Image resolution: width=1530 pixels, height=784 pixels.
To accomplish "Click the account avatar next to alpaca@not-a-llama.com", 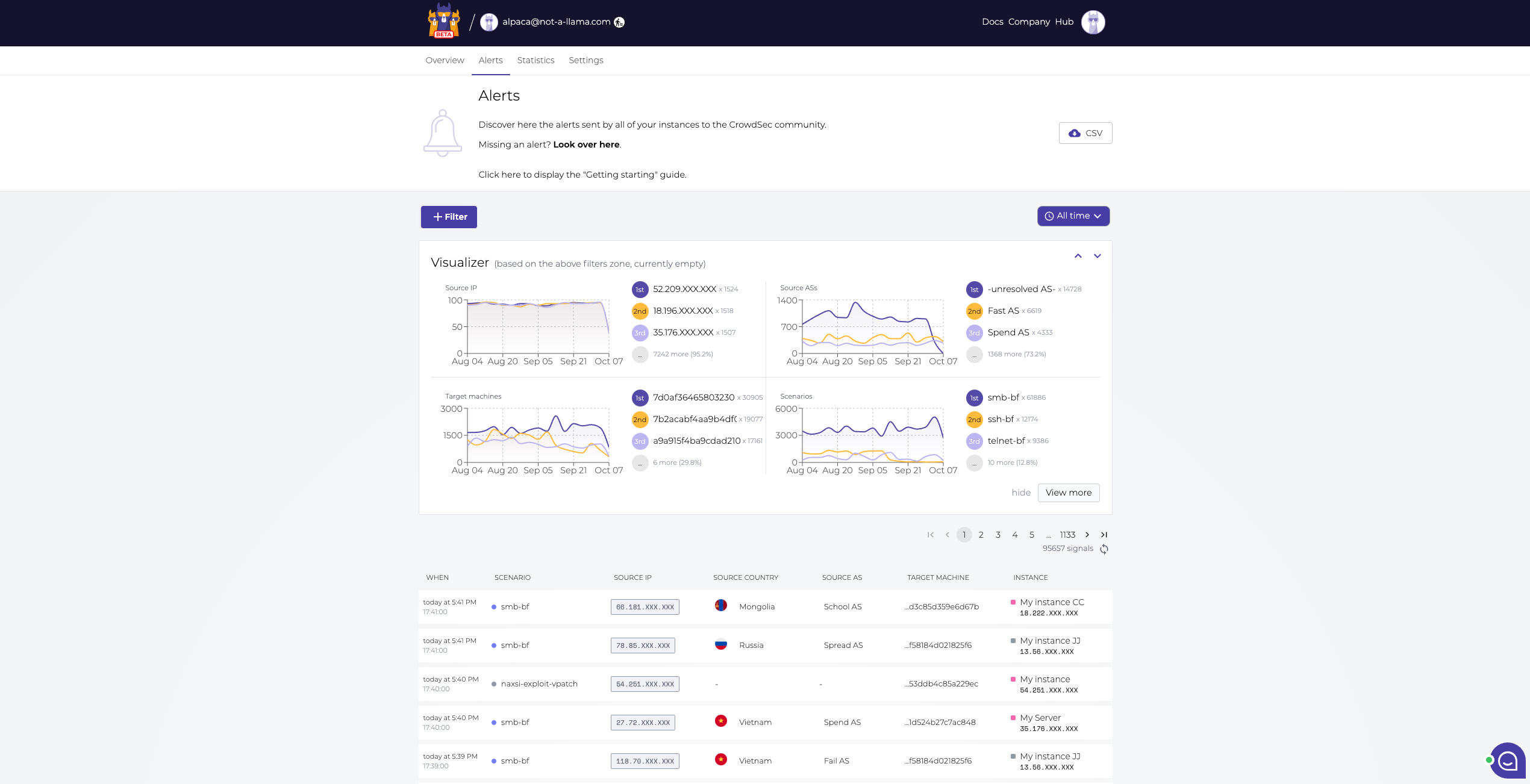I will tap(489, 22).
